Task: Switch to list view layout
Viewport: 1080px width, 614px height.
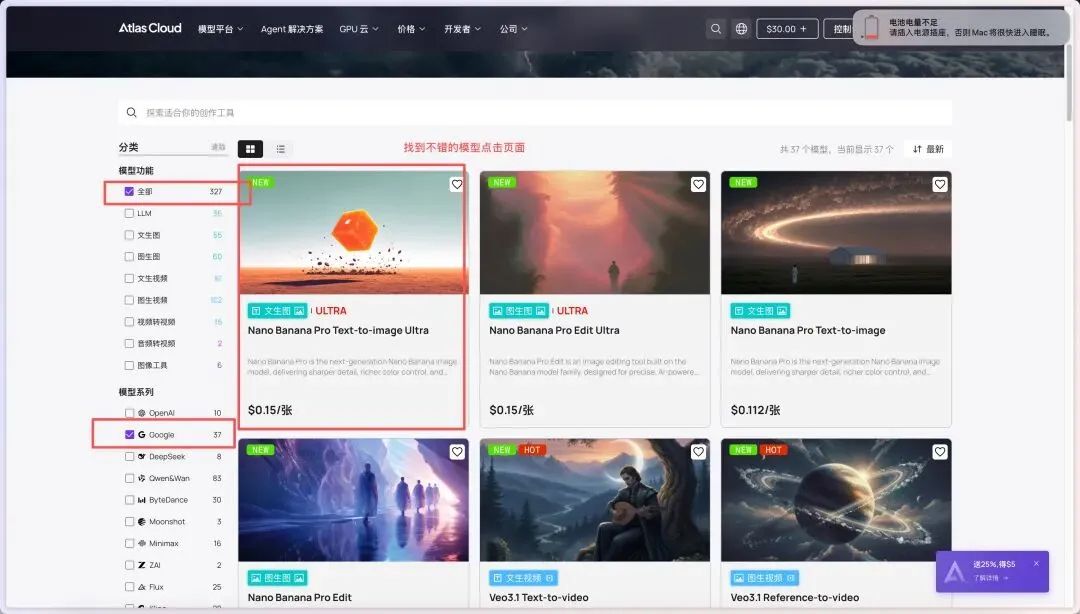Action: 280,149
